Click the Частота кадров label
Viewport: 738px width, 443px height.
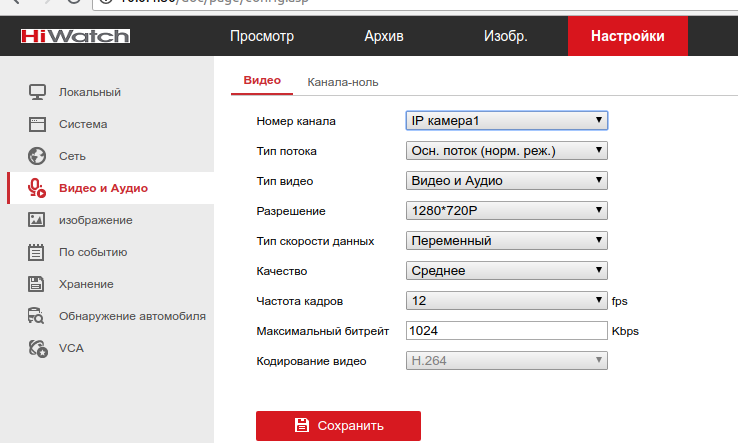coord(299,301)
